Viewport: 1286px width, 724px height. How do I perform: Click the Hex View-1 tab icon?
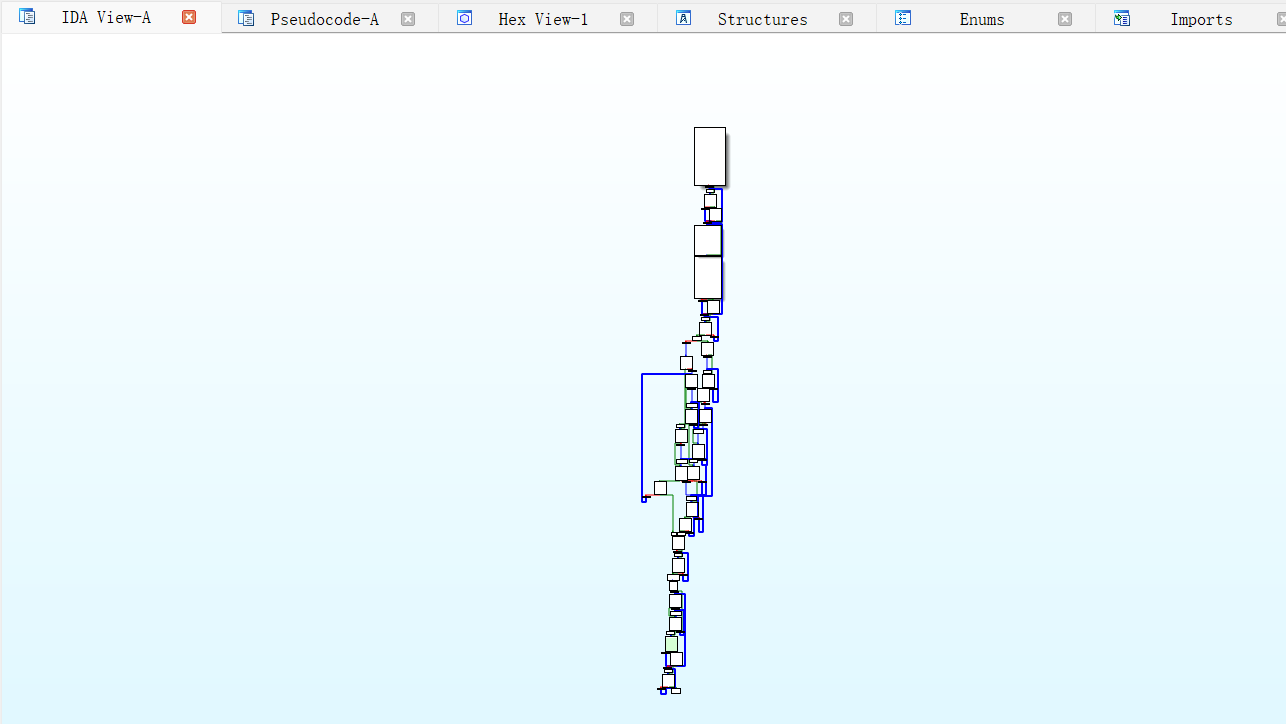(x=465, y=18)
